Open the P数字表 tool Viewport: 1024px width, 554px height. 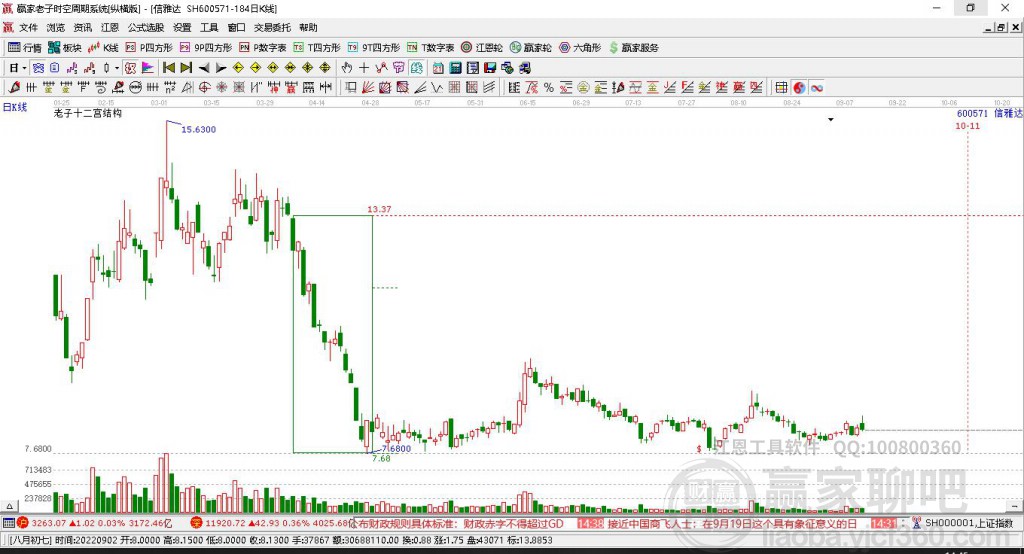click(x=263, y=48)
